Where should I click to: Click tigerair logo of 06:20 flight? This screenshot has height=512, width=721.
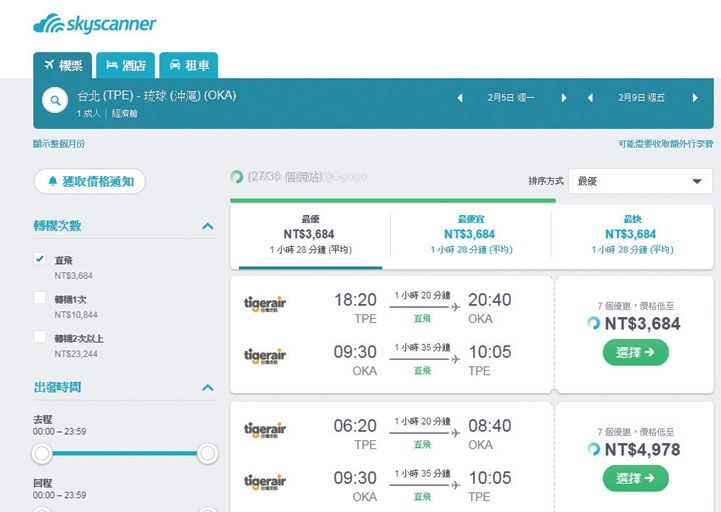tap(265, 430)
